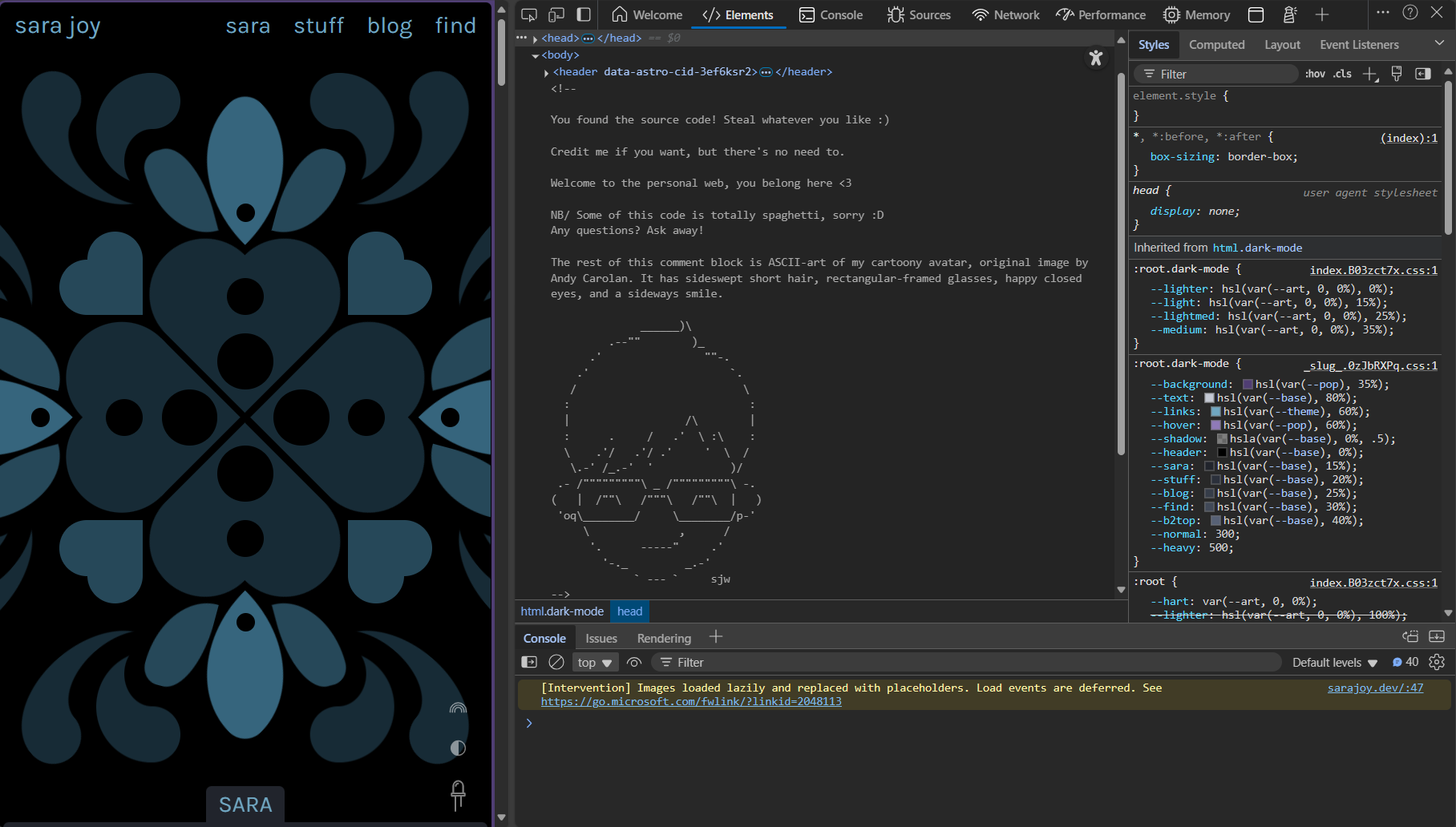
Task: Click the --links color swatch
Action: [1215, 412]
